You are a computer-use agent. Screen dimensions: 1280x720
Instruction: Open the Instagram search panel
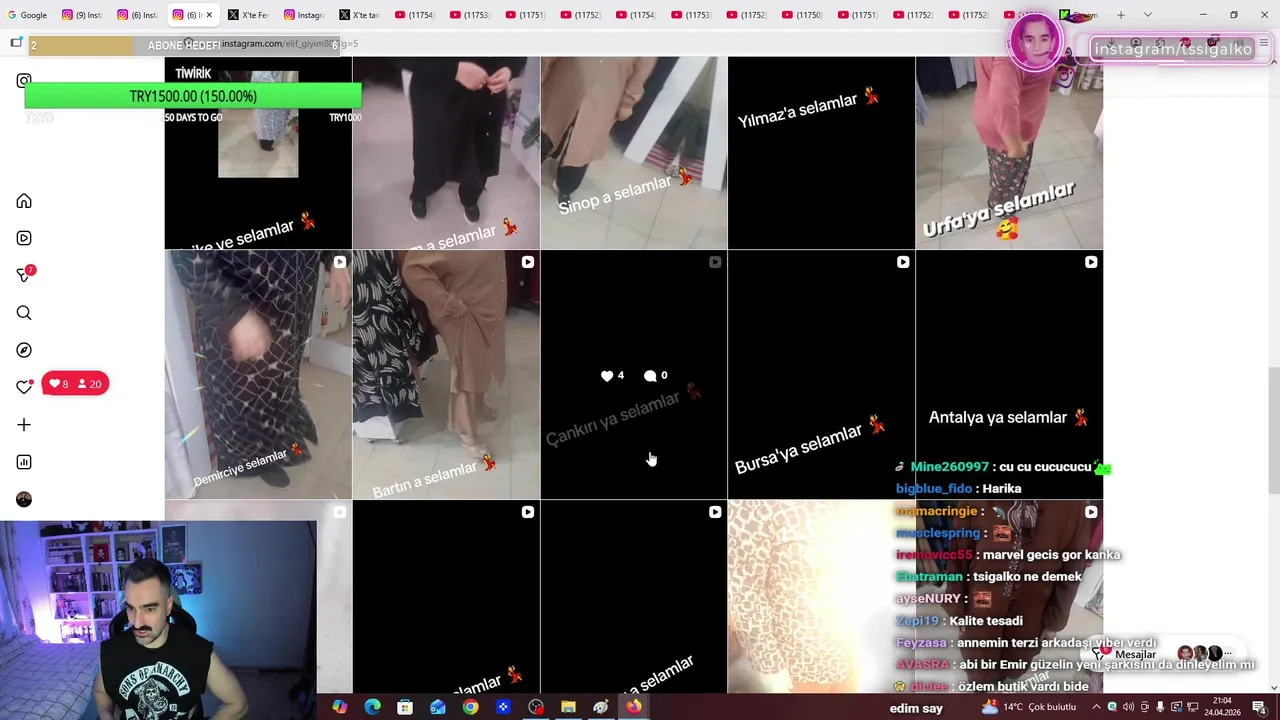(x=24, y=313)
